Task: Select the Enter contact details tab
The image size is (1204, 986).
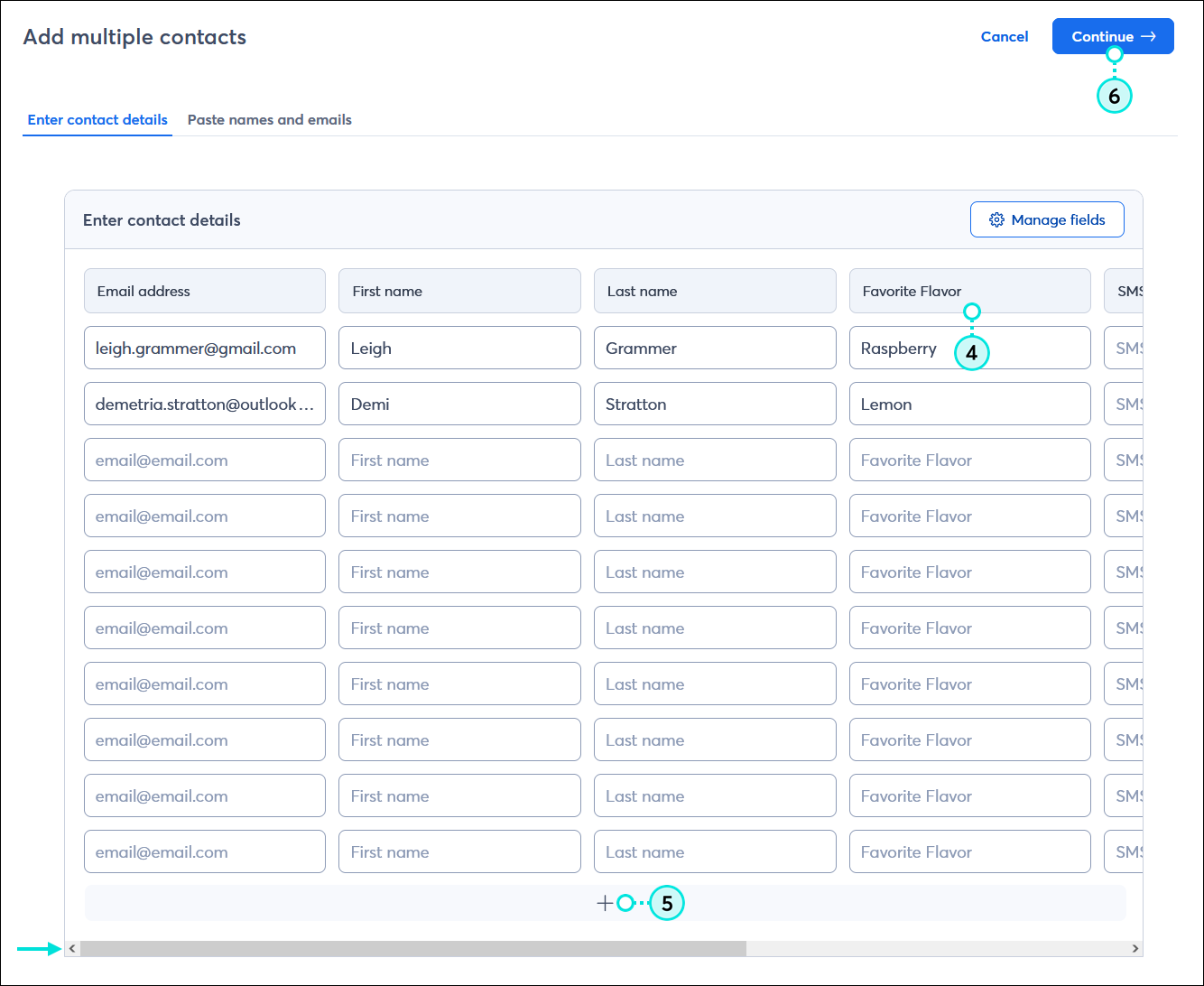Action: click(x=97, y=119)
